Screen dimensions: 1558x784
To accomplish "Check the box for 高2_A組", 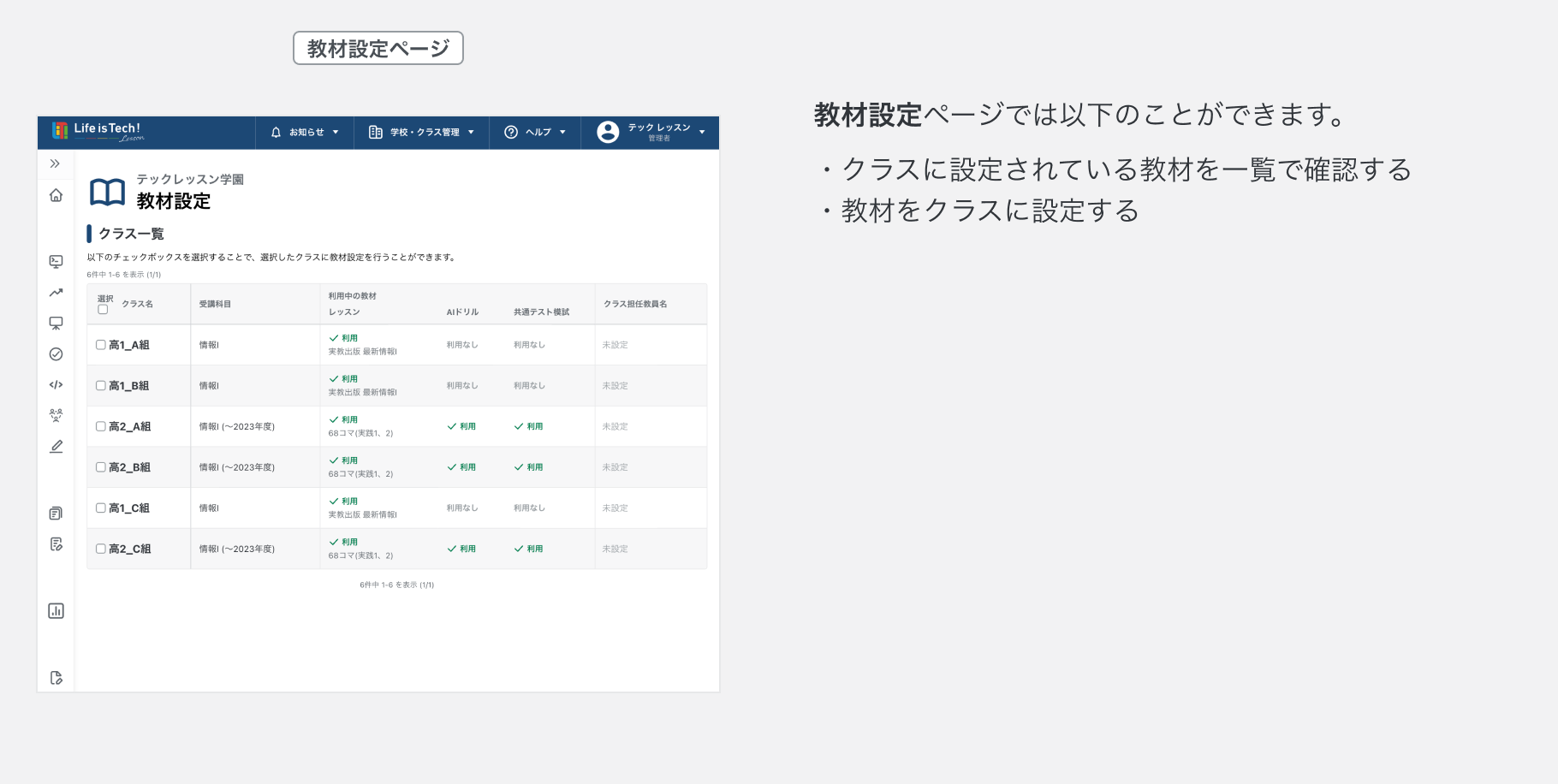I will (x=100, y=426).
